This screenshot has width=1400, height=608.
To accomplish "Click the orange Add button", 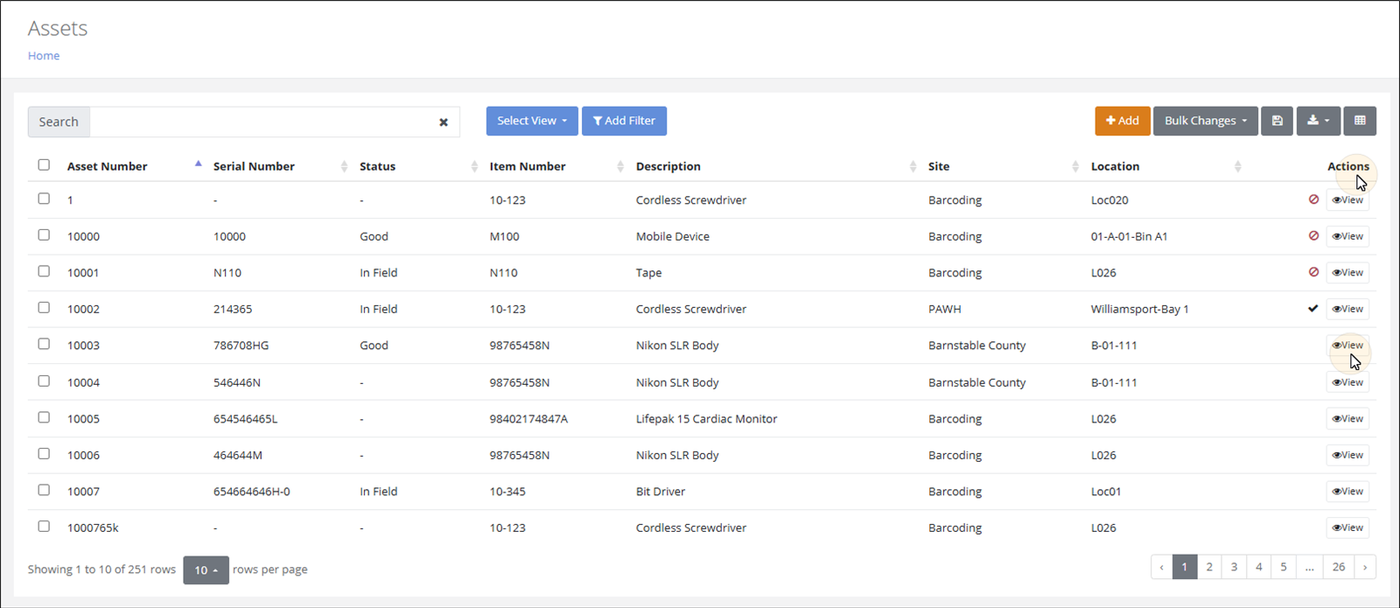I will coord(1122,121).
